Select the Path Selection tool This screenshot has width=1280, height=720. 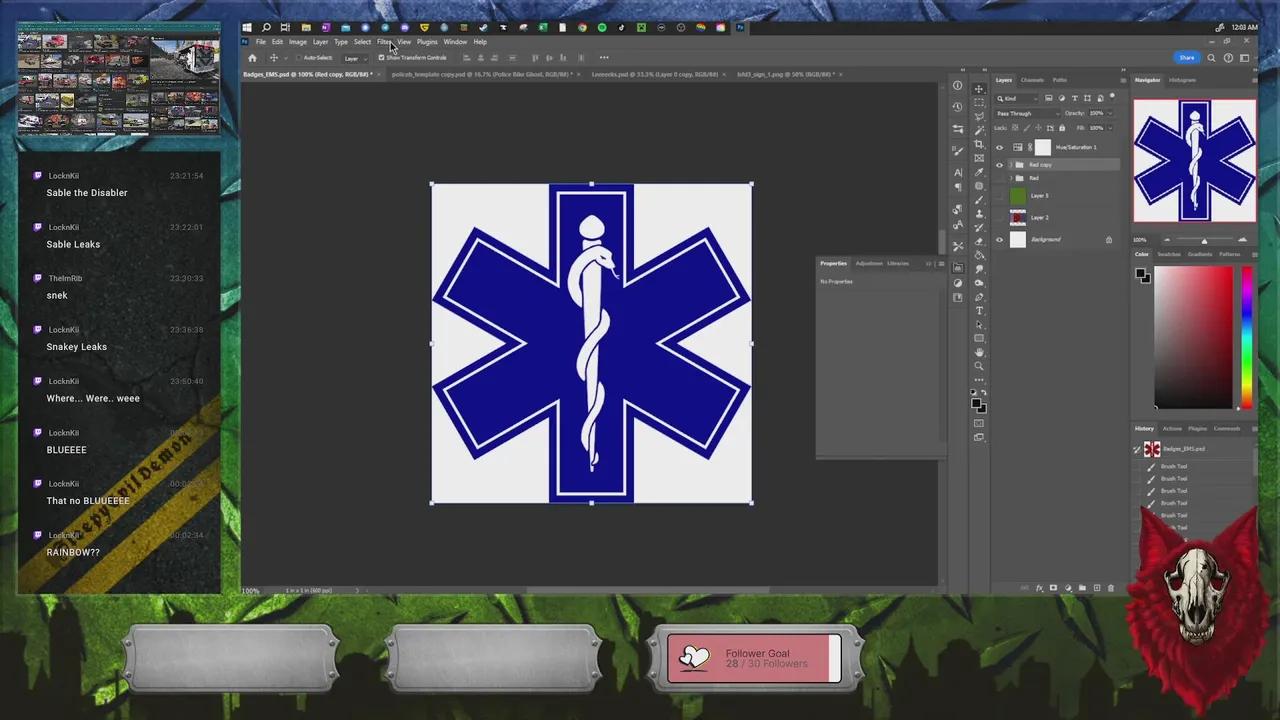click(x=979, y=324)
